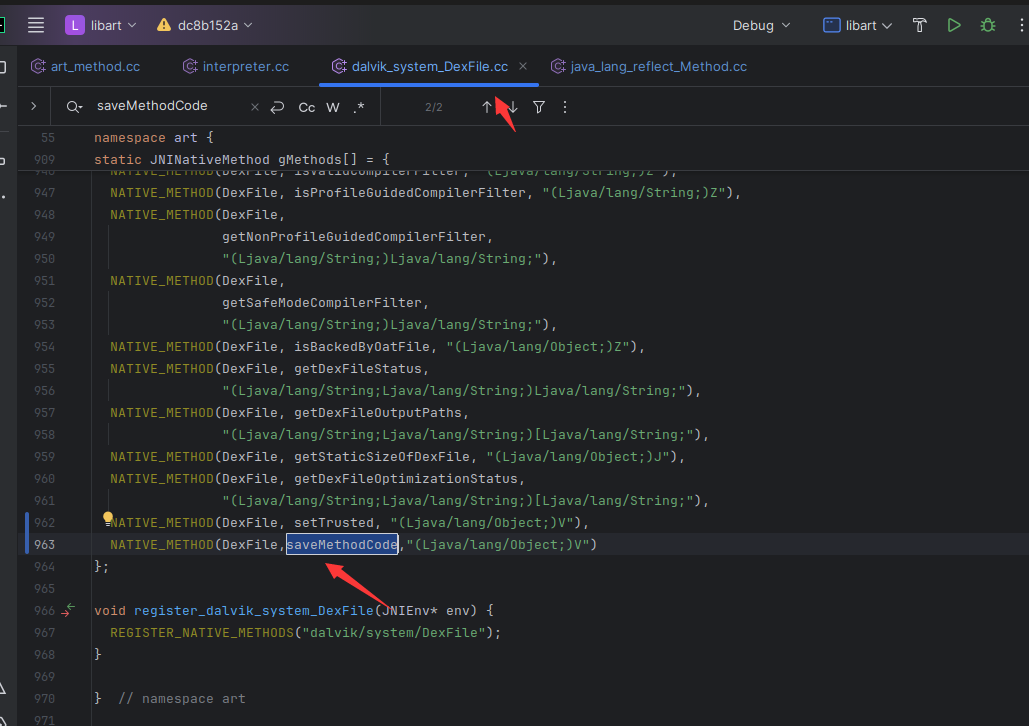
Task: Toggle whole Words (W) search option
Action: (x=333, y=107)
